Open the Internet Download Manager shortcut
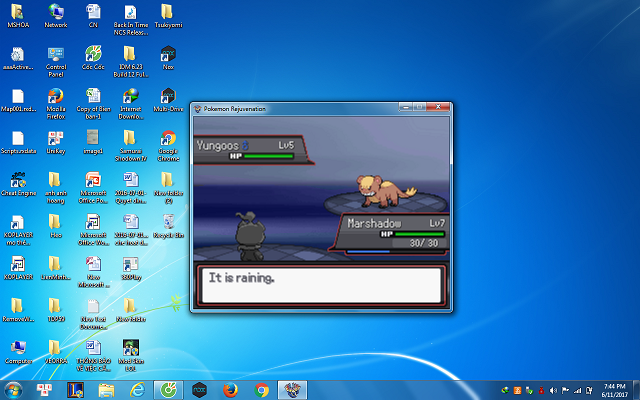640x400 pixels. tap(131, 104)
